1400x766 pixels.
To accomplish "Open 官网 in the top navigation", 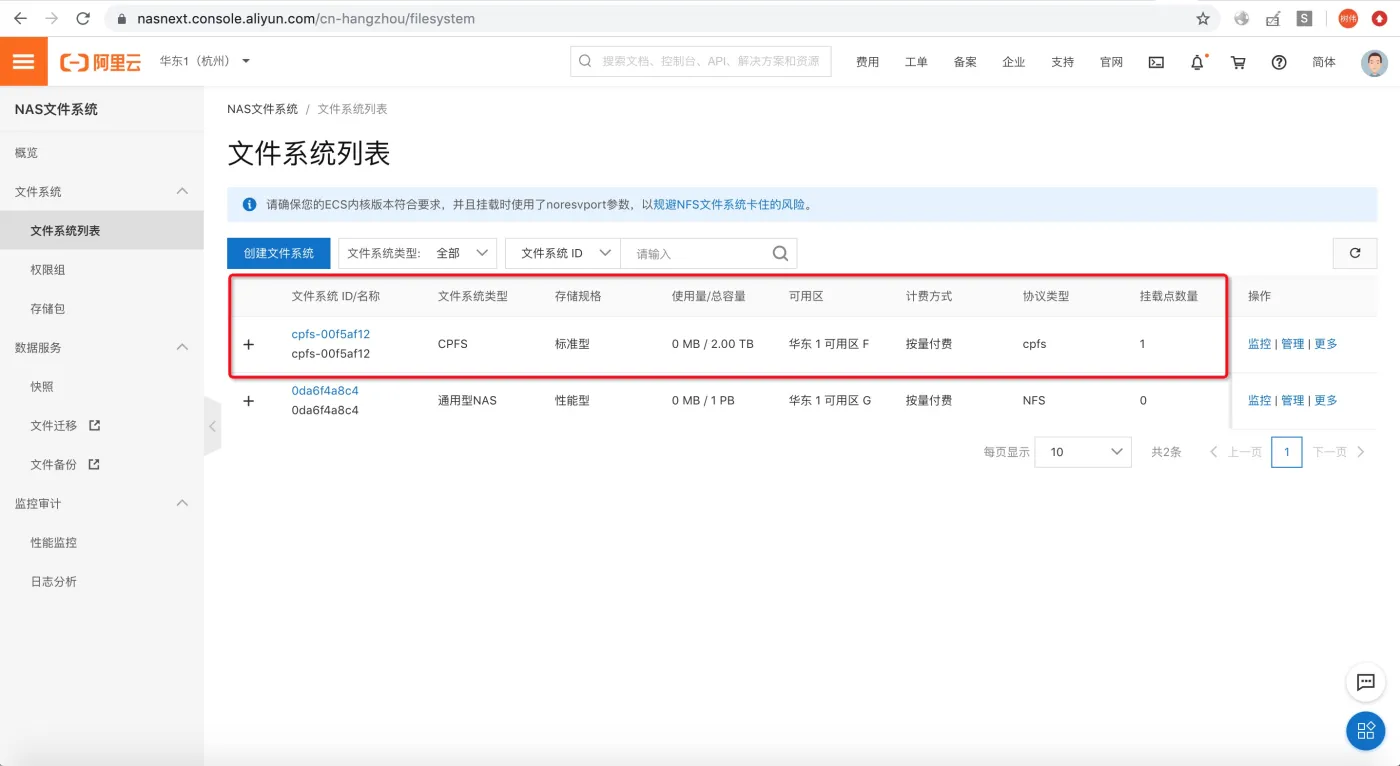I will [1111, 62].
